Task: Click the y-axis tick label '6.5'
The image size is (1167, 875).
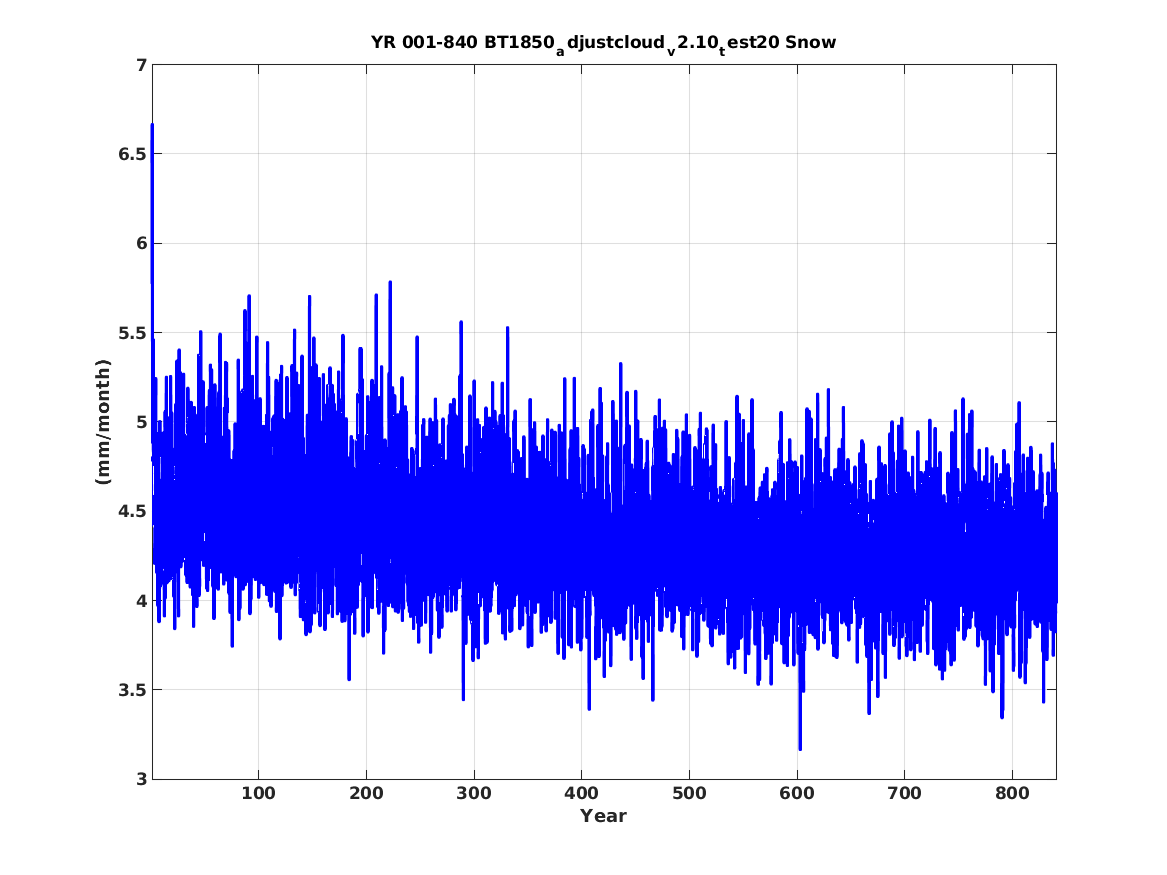Action: 132,155
